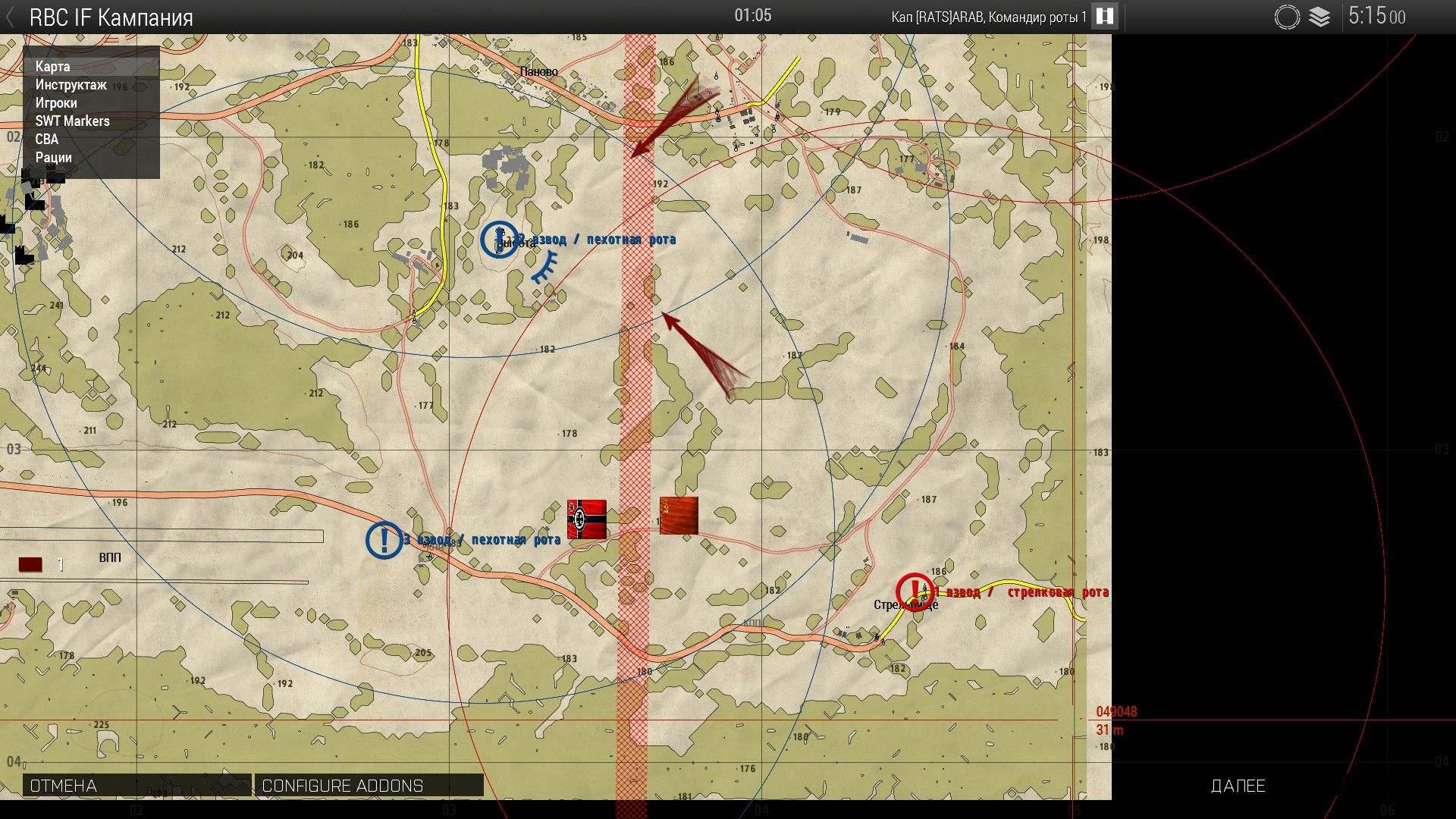Viewport: 1456px width, 819px height.
Task: Click the hill height label 204
Action: tap(295, 255)
